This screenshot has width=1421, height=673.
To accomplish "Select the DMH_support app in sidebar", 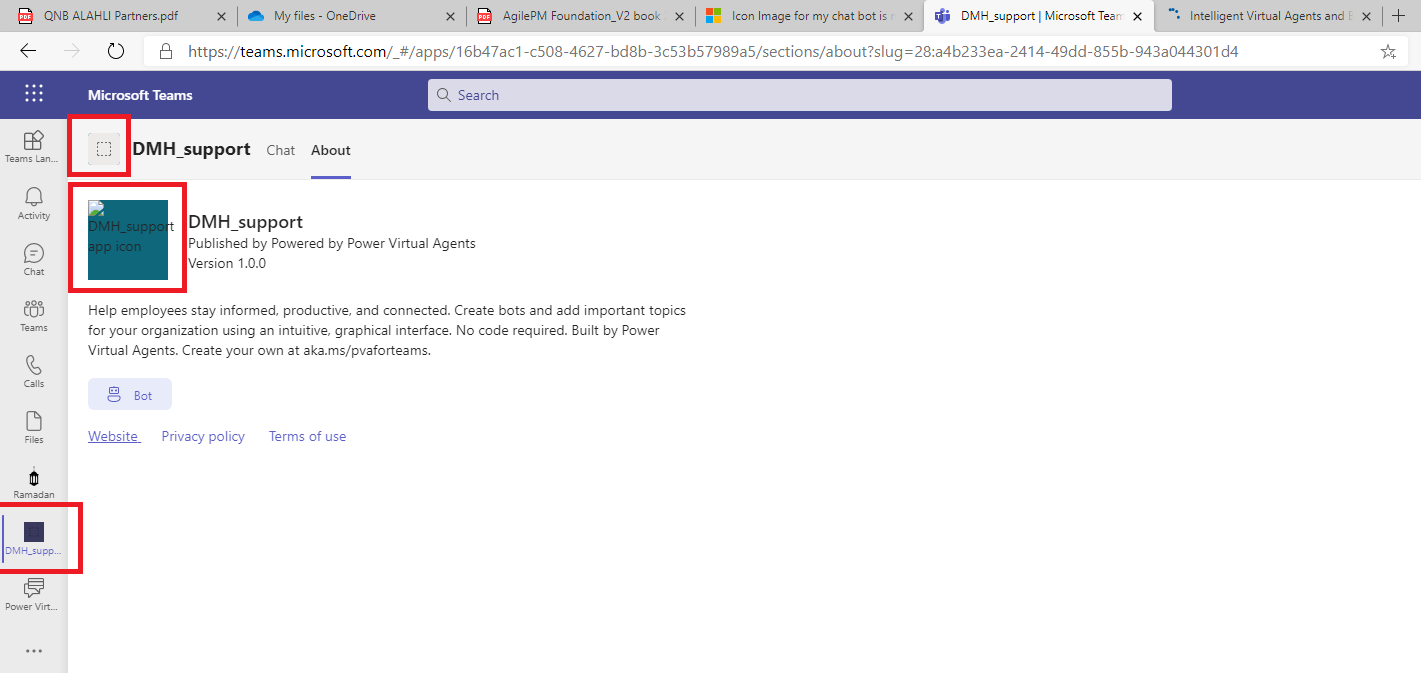I will 34,538.
